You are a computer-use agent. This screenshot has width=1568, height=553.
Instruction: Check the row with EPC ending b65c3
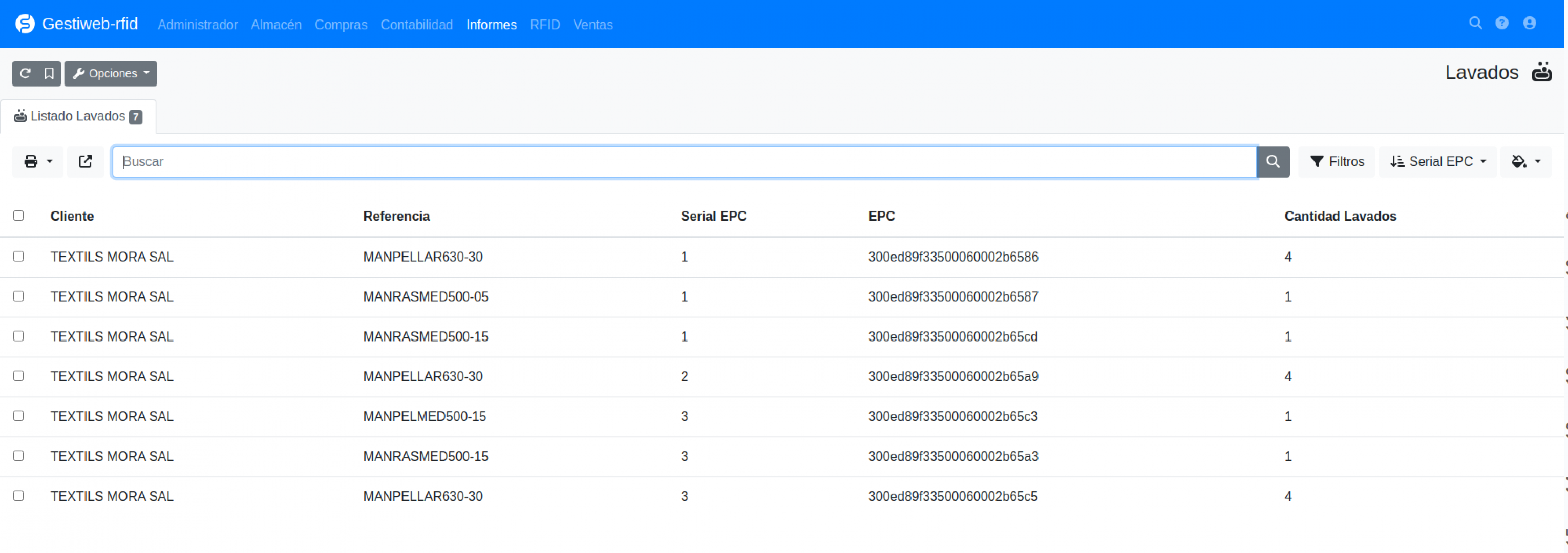[18, 415]
